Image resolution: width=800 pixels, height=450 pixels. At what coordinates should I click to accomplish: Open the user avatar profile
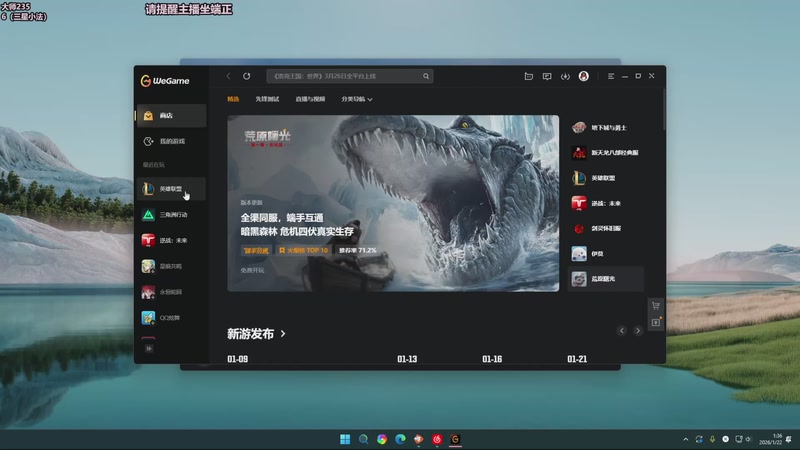coord(584,76)
